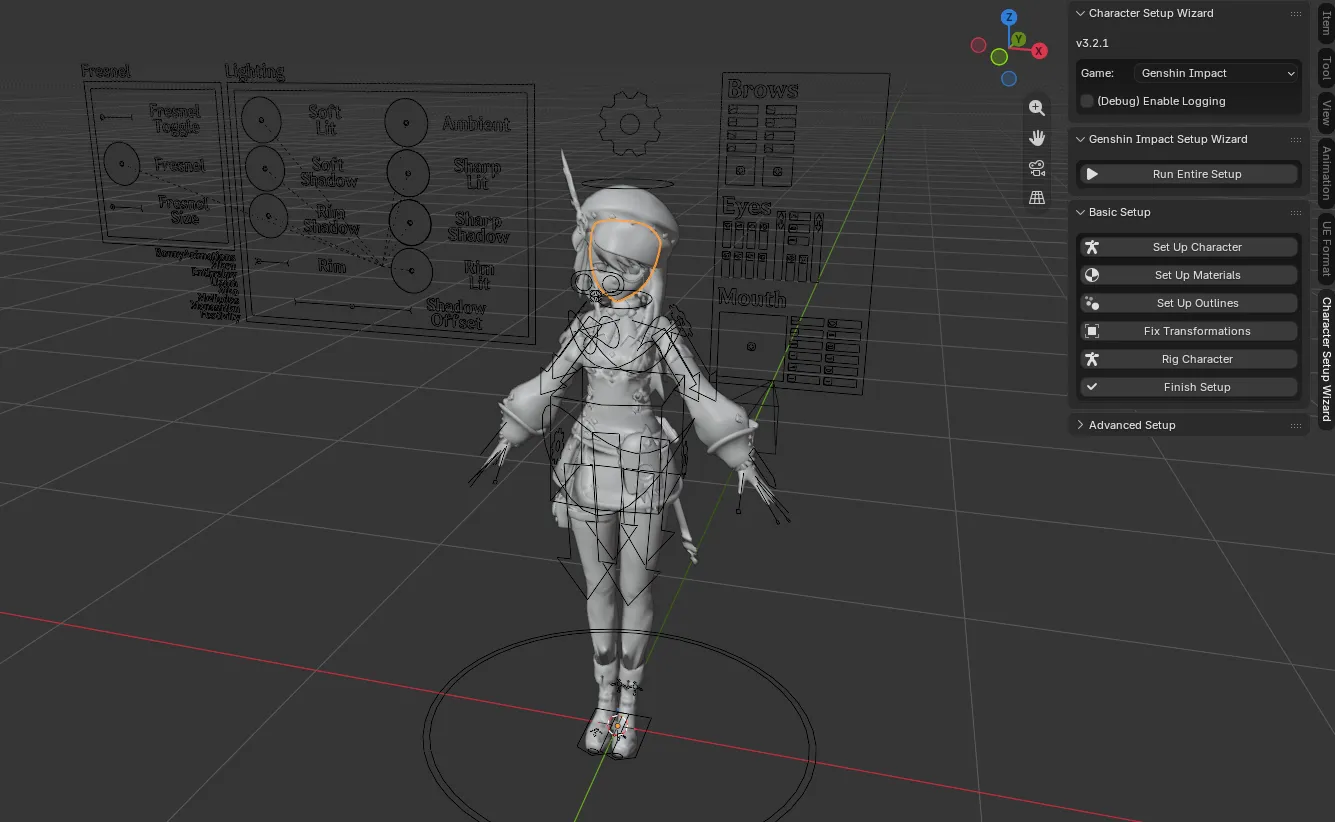Screen dimensions: 1335x822
Task: Click the Set Up Materials button
Action: [x=1189, y=275]
